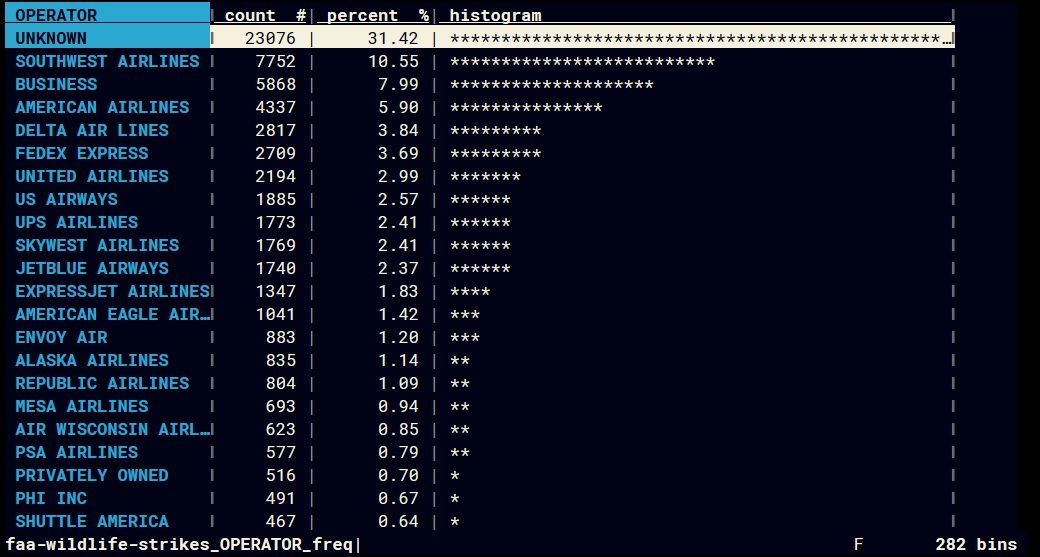
Task: Click percent cell 1.83
Action: [x=399, y=291]
